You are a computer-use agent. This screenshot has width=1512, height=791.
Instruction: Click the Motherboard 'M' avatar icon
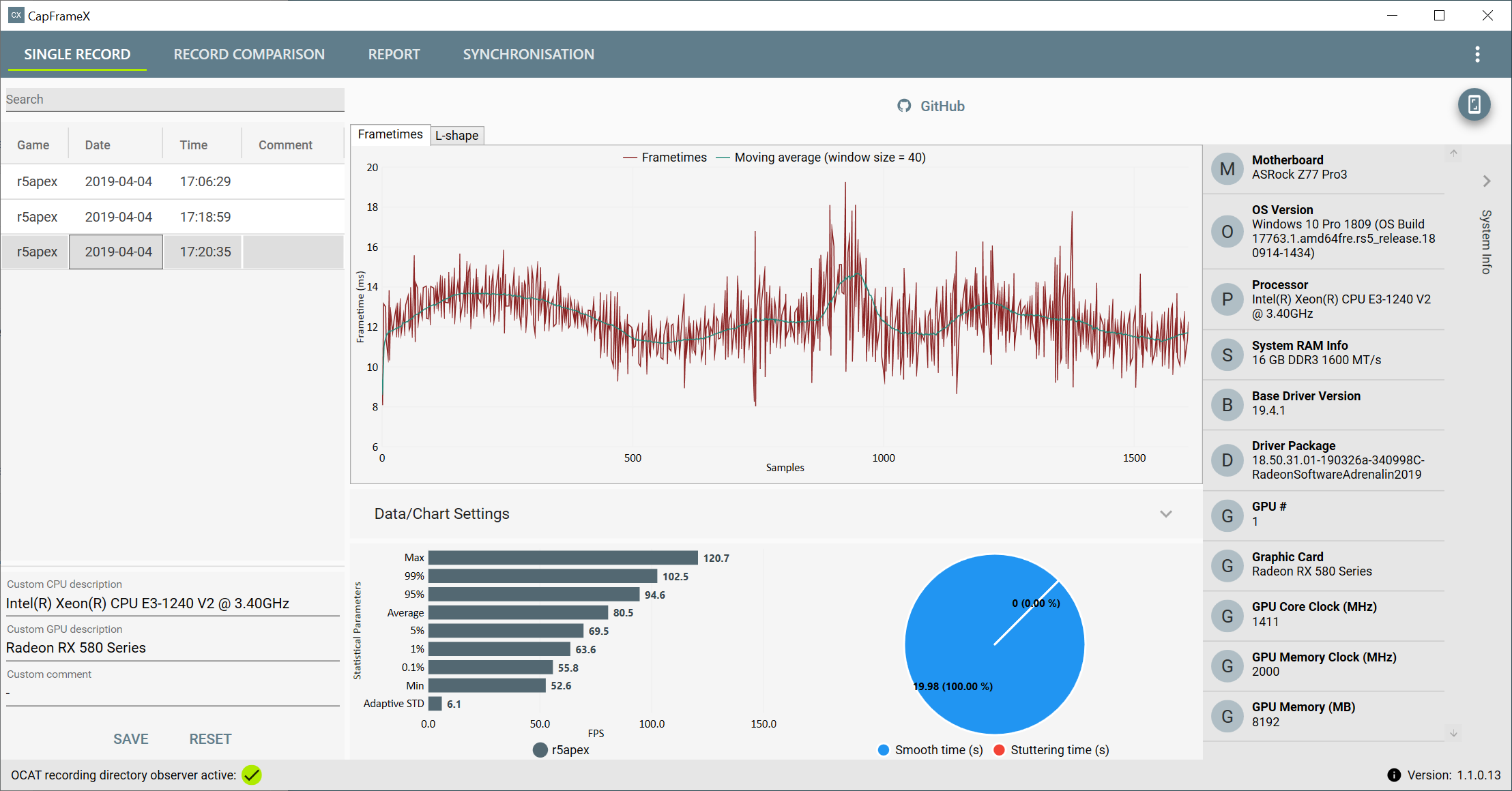(1227, 168)
